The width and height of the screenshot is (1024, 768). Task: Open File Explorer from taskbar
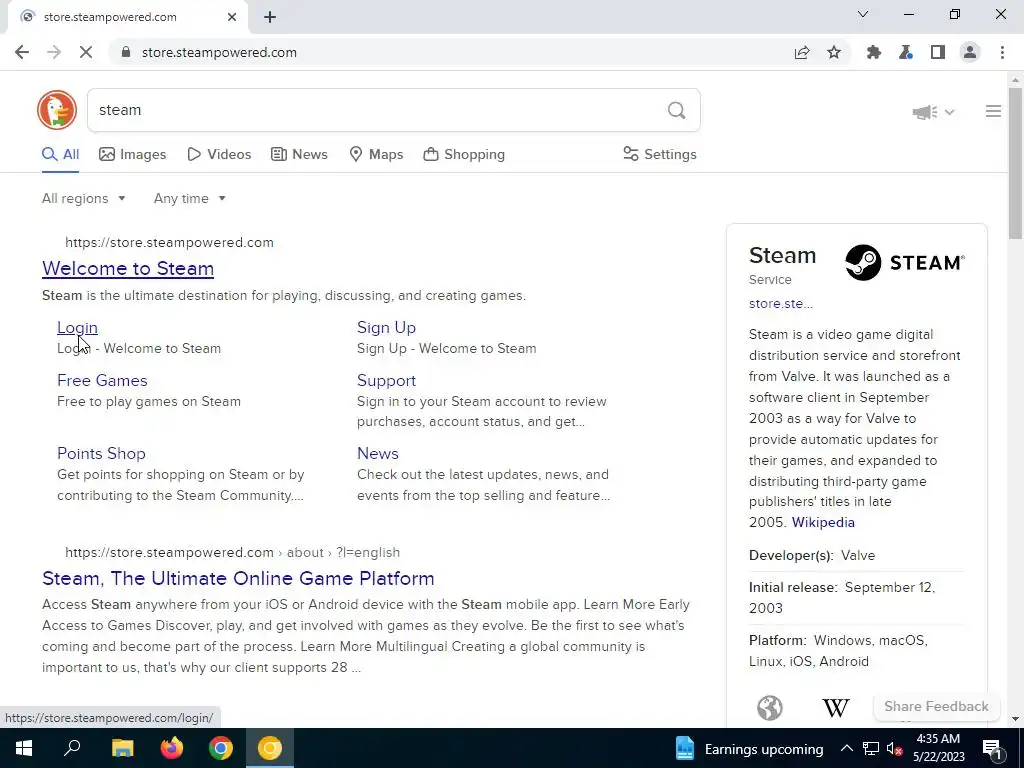[x=122, y=748]
